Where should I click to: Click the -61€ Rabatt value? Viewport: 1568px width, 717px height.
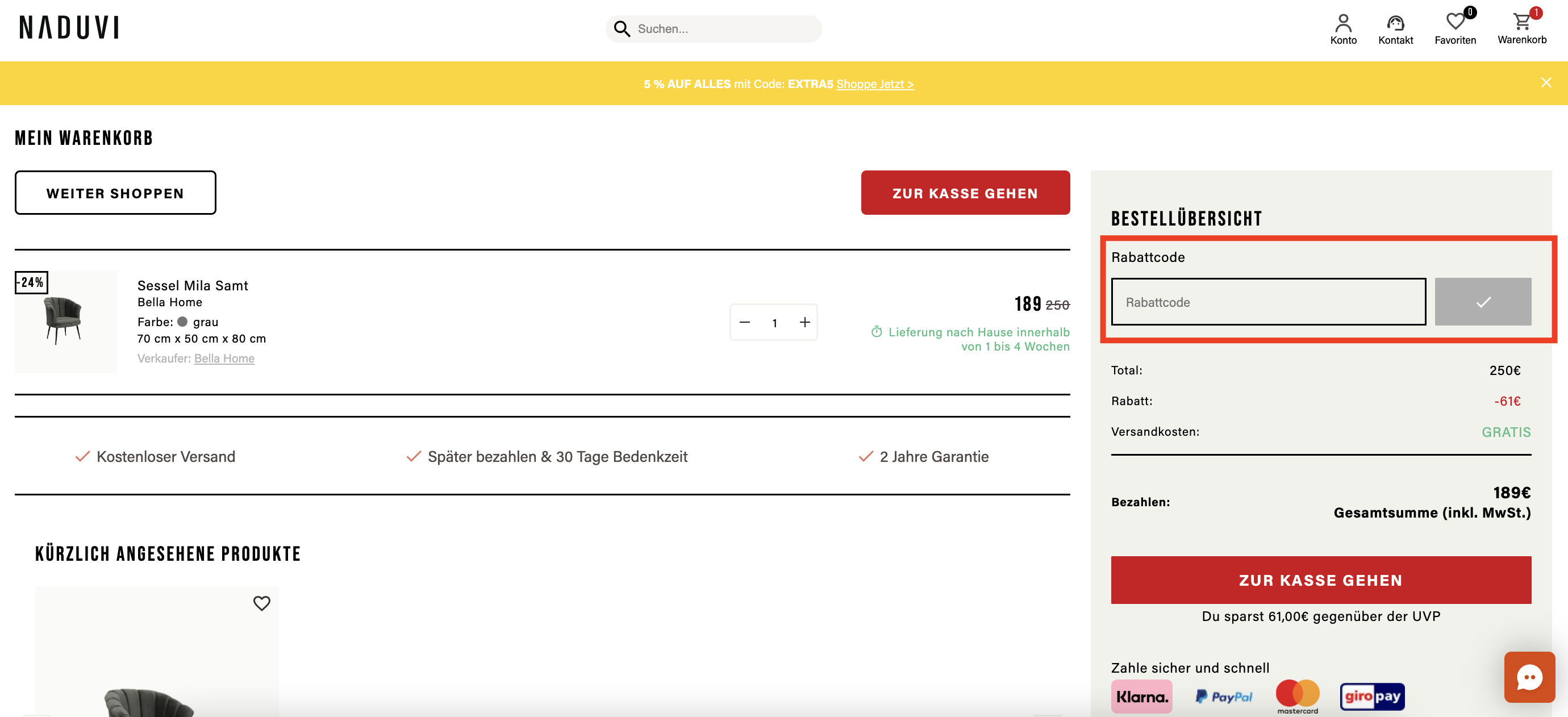coord(1507,401)
